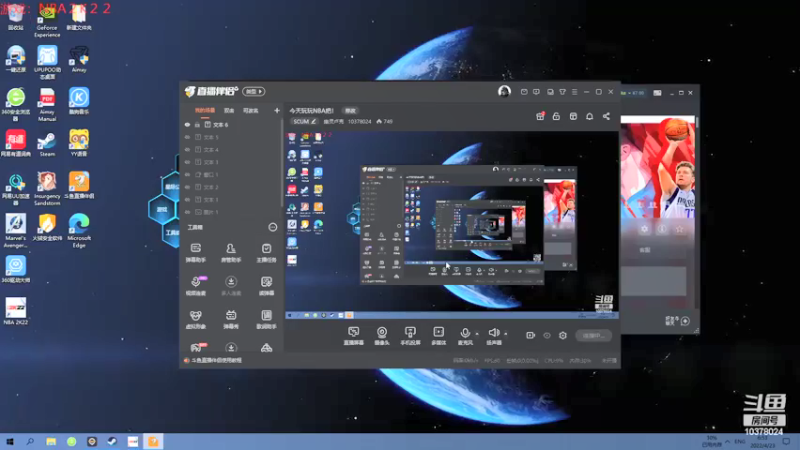Click the share icon in the top-right toolbar
Screen dimensions: 800x450
(606, 116)
